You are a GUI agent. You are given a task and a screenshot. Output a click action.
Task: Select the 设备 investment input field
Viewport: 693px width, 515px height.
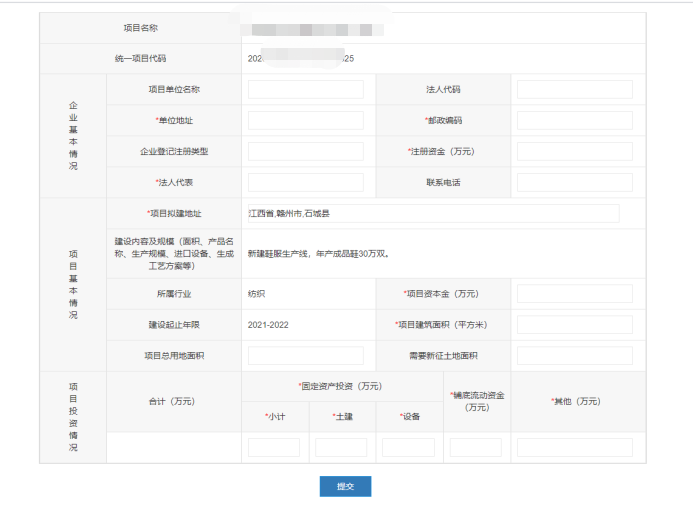(x=408, y=448)
